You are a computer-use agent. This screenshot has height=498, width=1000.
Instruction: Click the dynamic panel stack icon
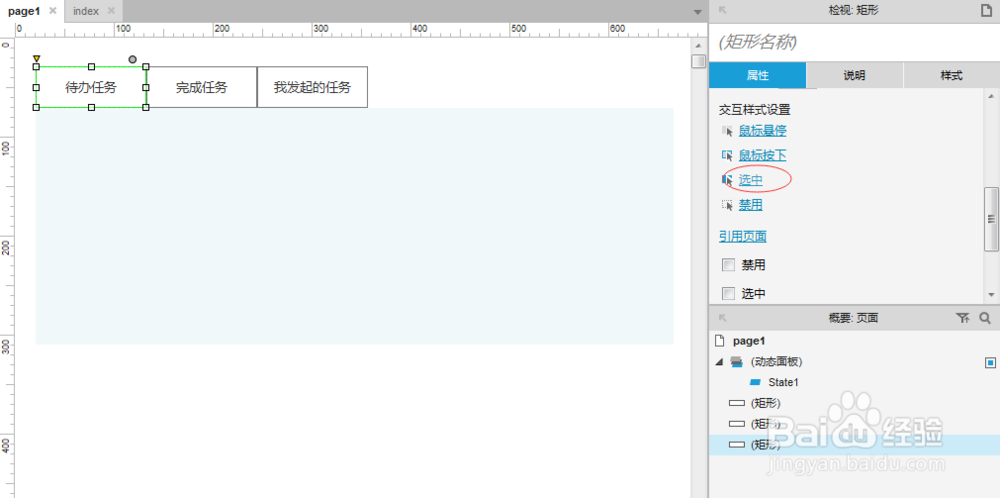[737, 362]
